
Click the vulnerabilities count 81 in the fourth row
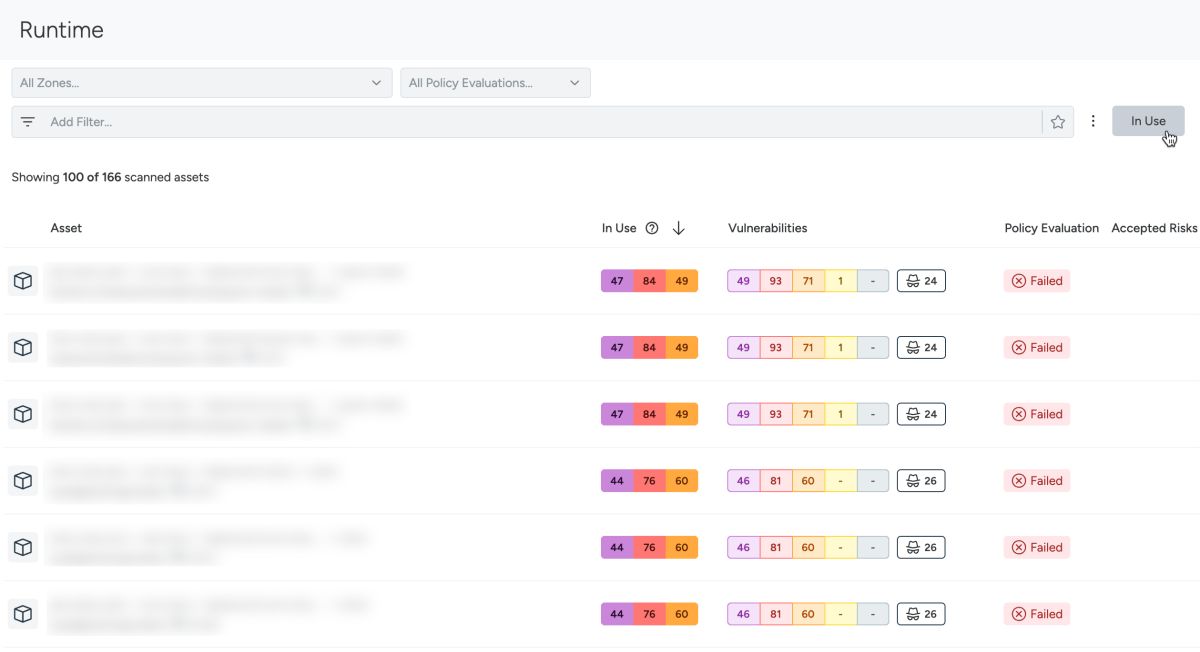point(776,481)
